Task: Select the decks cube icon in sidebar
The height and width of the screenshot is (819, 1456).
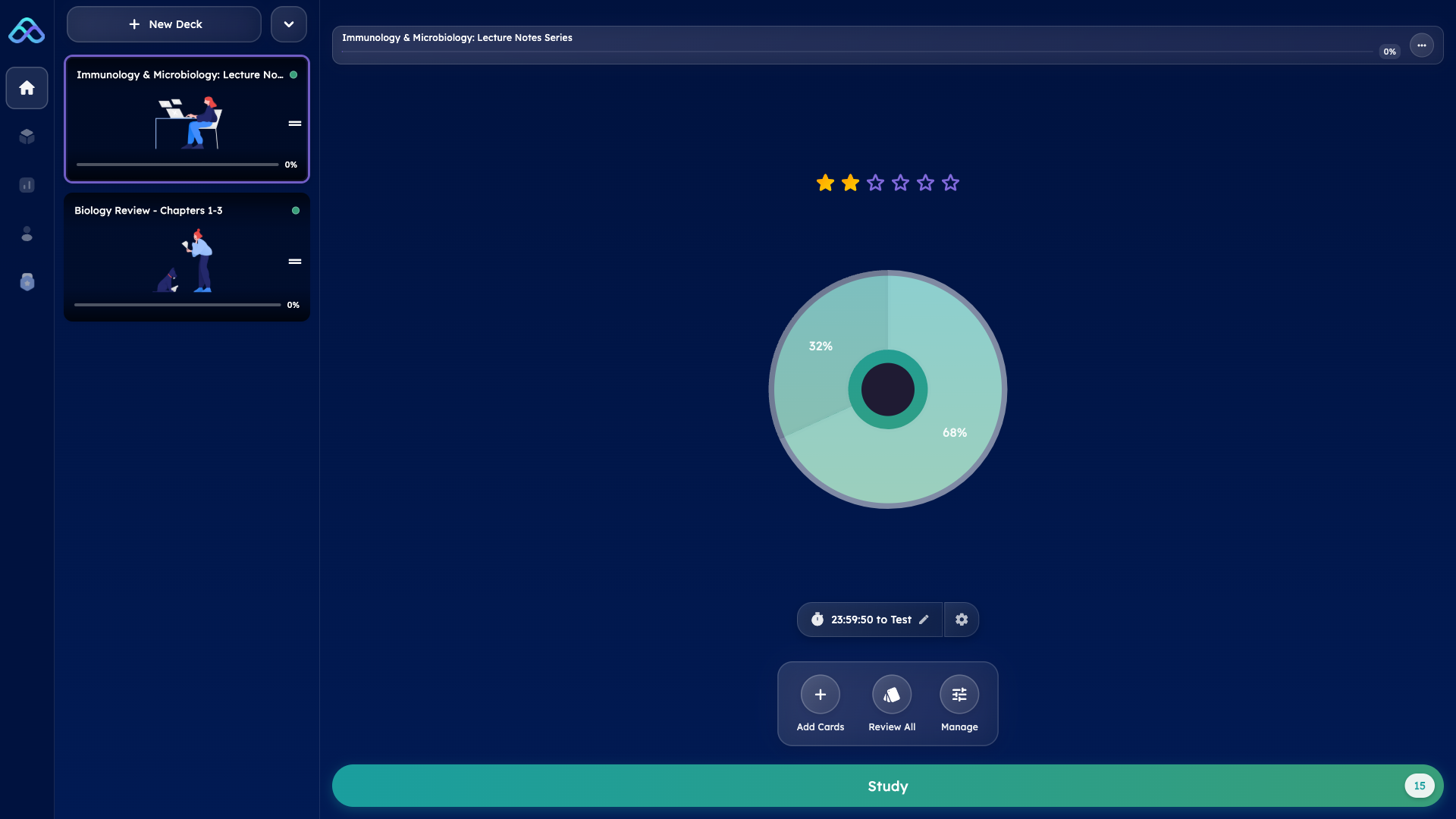Action: pyautogui.click(x=27, y=136)
